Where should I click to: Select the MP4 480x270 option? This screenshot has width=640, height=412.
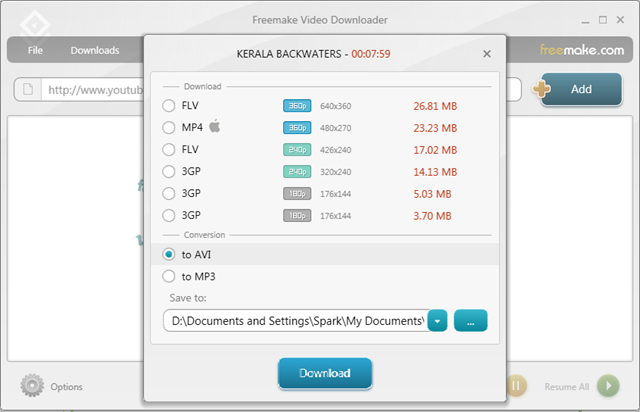169,128
